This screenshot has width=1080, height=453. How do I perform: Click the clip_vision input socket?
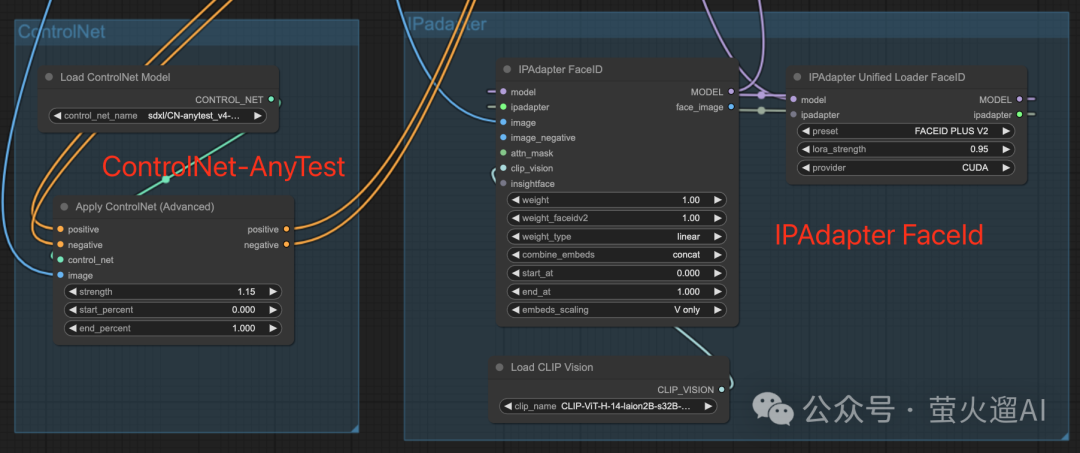503,168
